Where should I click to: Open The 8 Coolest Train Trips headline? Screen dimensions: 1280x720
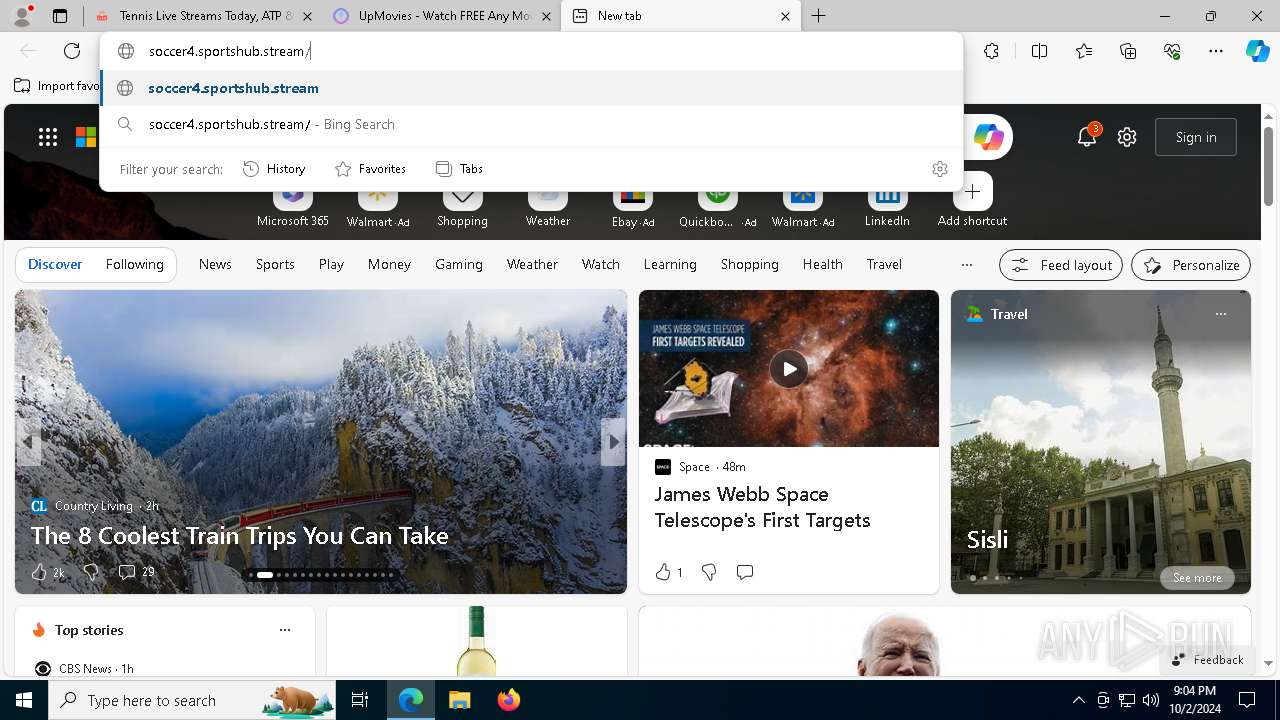(x=240, y=535)
